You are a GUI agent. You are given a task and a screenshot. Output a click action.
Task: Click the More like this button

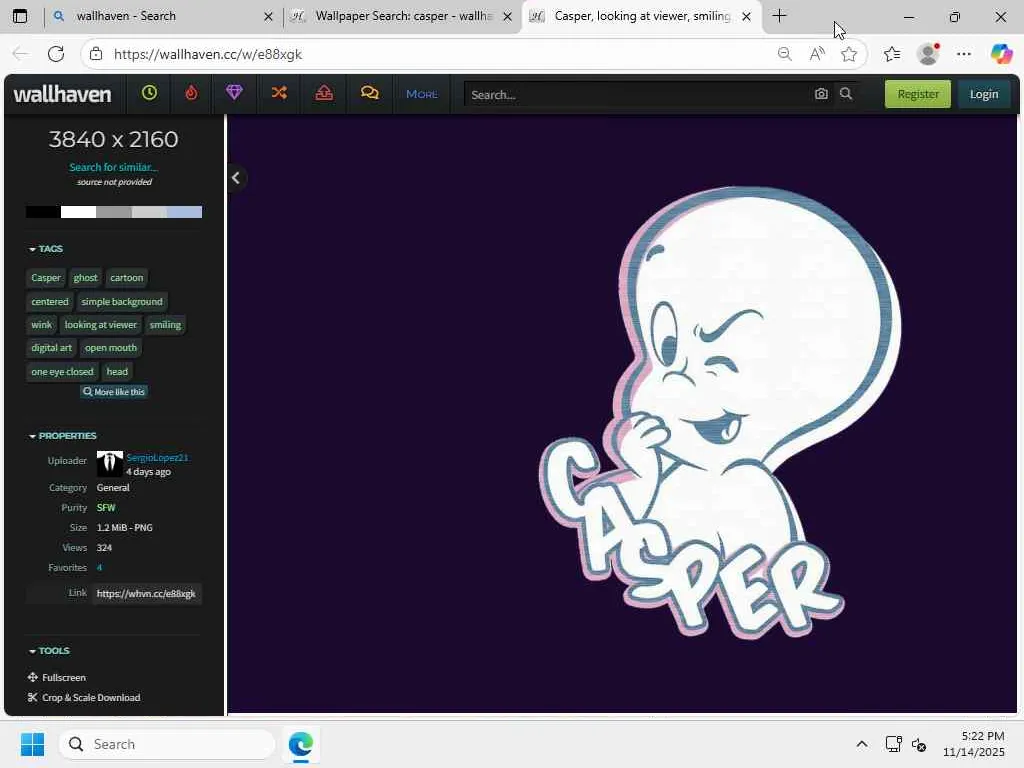[114, 392]
